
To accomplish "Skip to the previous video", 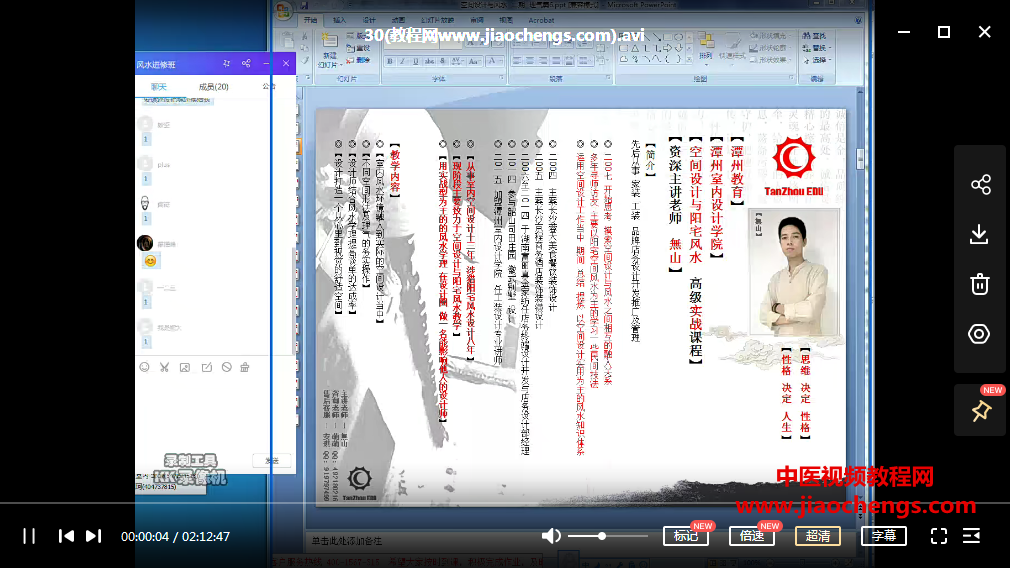I will 66,536.
